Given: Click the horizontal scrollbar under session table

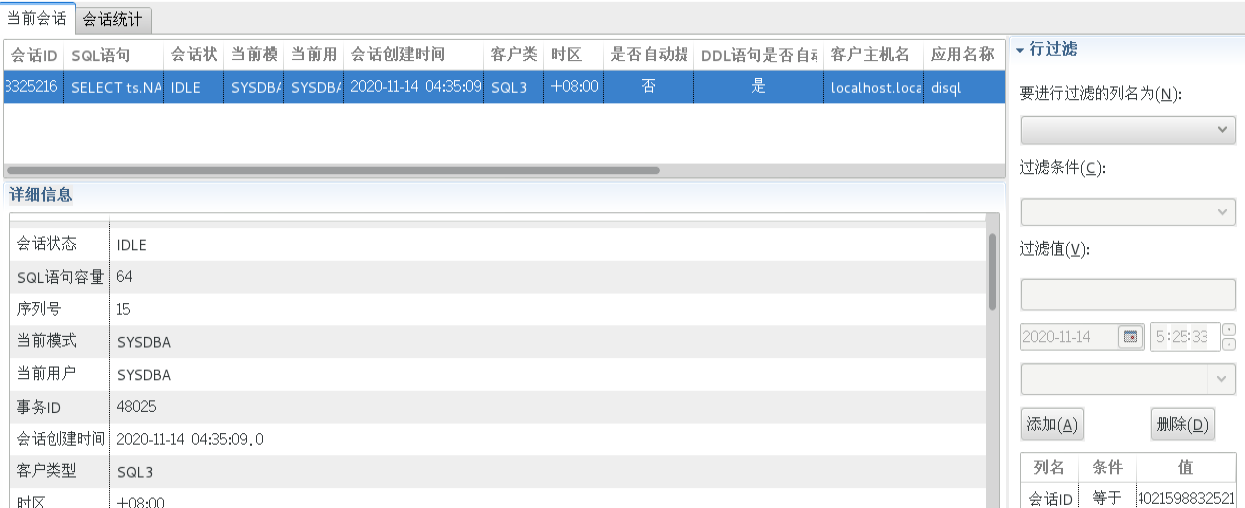Looking at the screenshot, I should 333,170.
